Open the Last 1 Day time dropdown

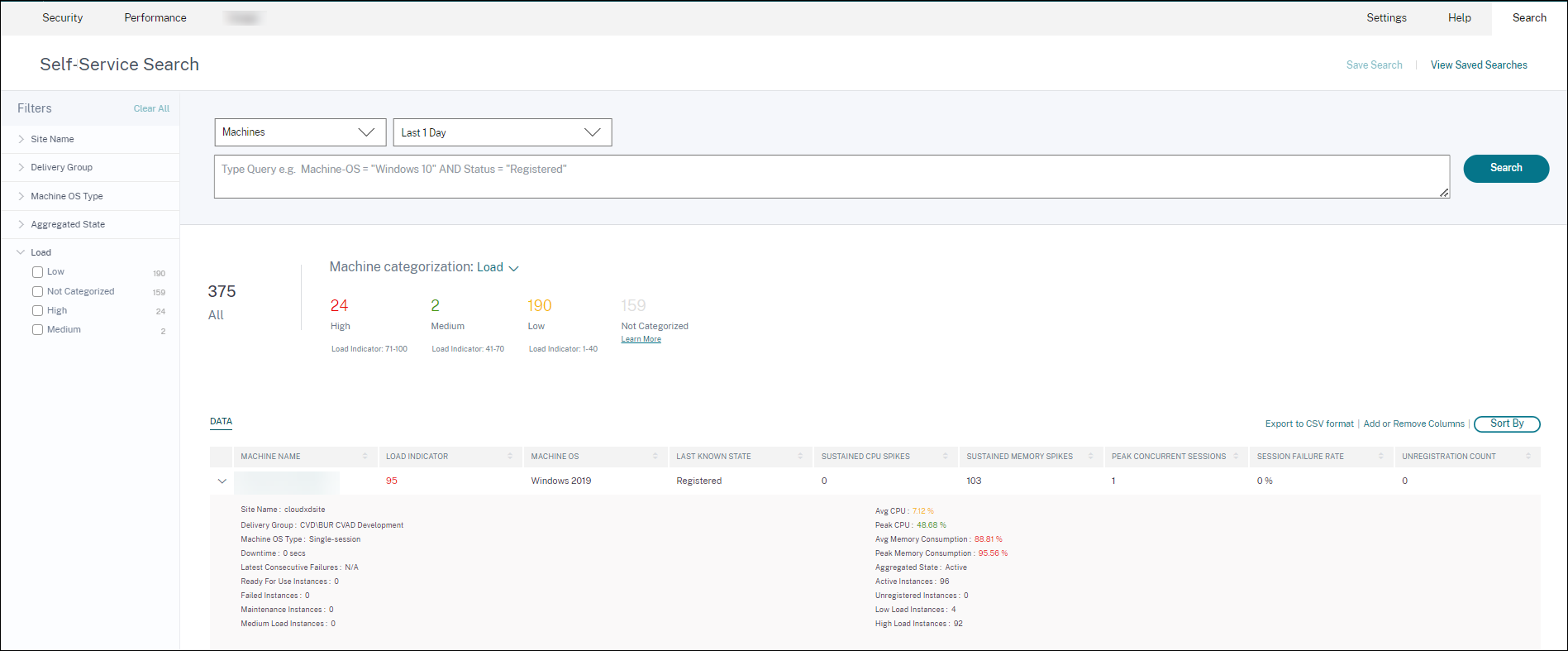coord(502,132)
